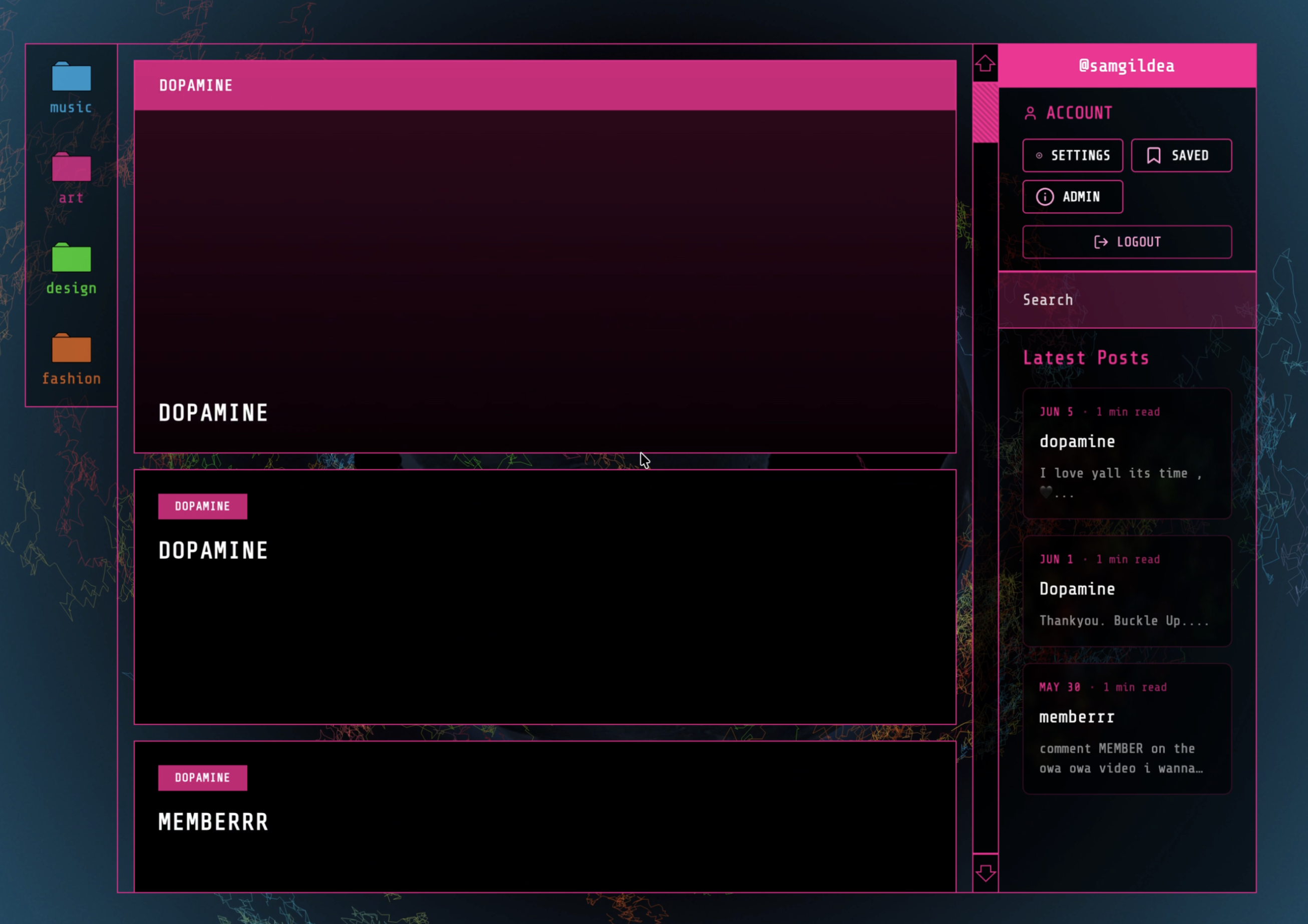Open the SAVED posts button
This screenshot has height=924, width=1308.
pyautogui.click(x=1181, y=156)
